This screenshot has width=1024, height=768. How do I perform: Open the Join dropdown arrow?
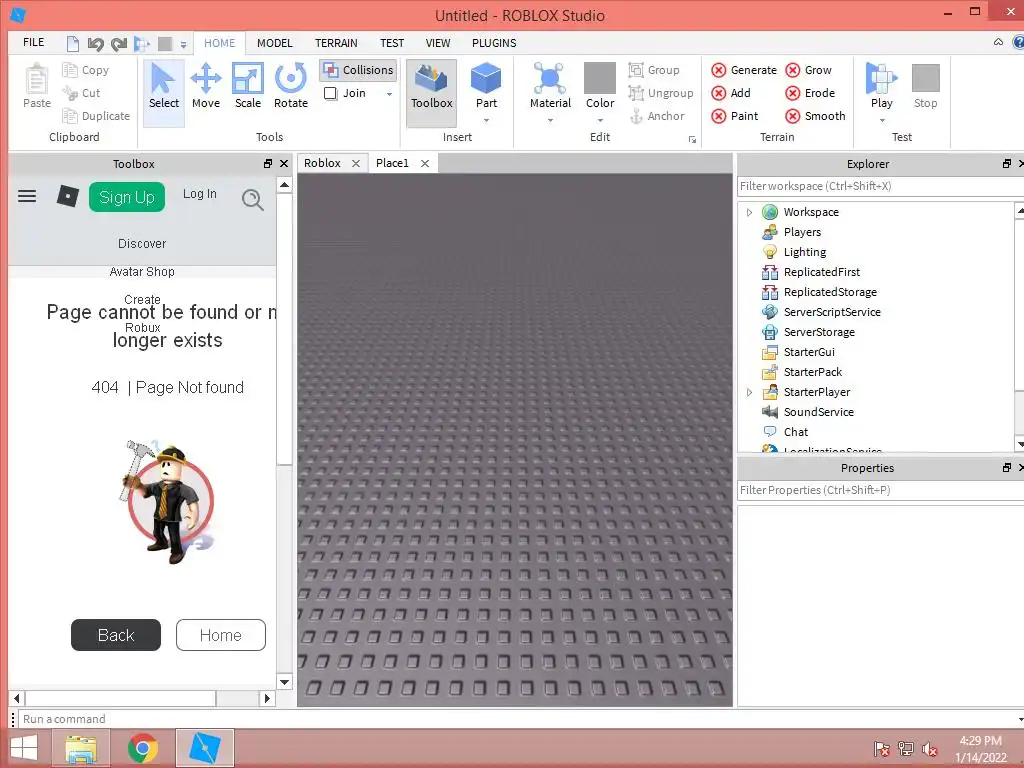tap(389, 94)
